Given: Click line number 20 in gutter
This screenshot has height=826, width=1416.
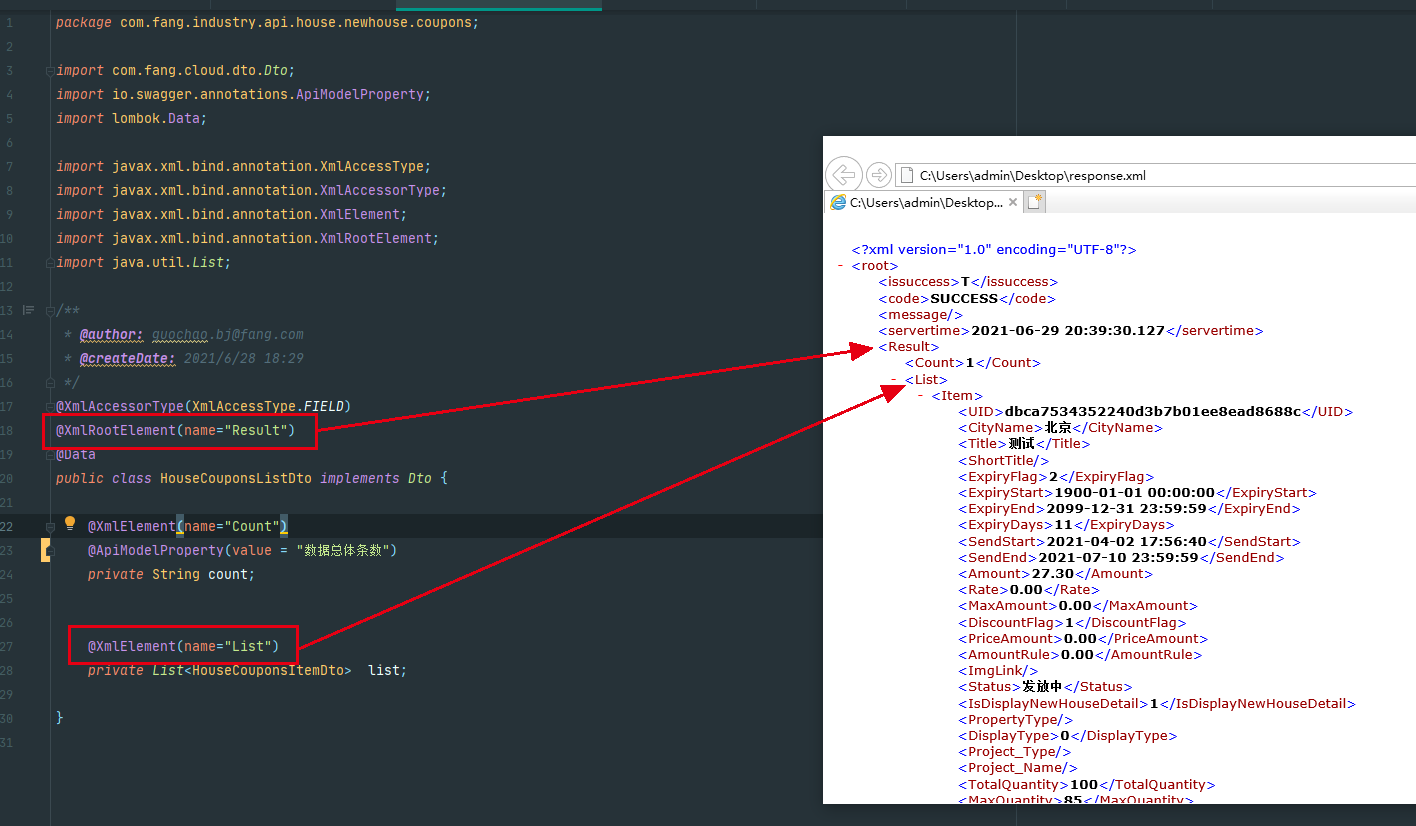Looking at the screenshot, I should coord(8,478).
